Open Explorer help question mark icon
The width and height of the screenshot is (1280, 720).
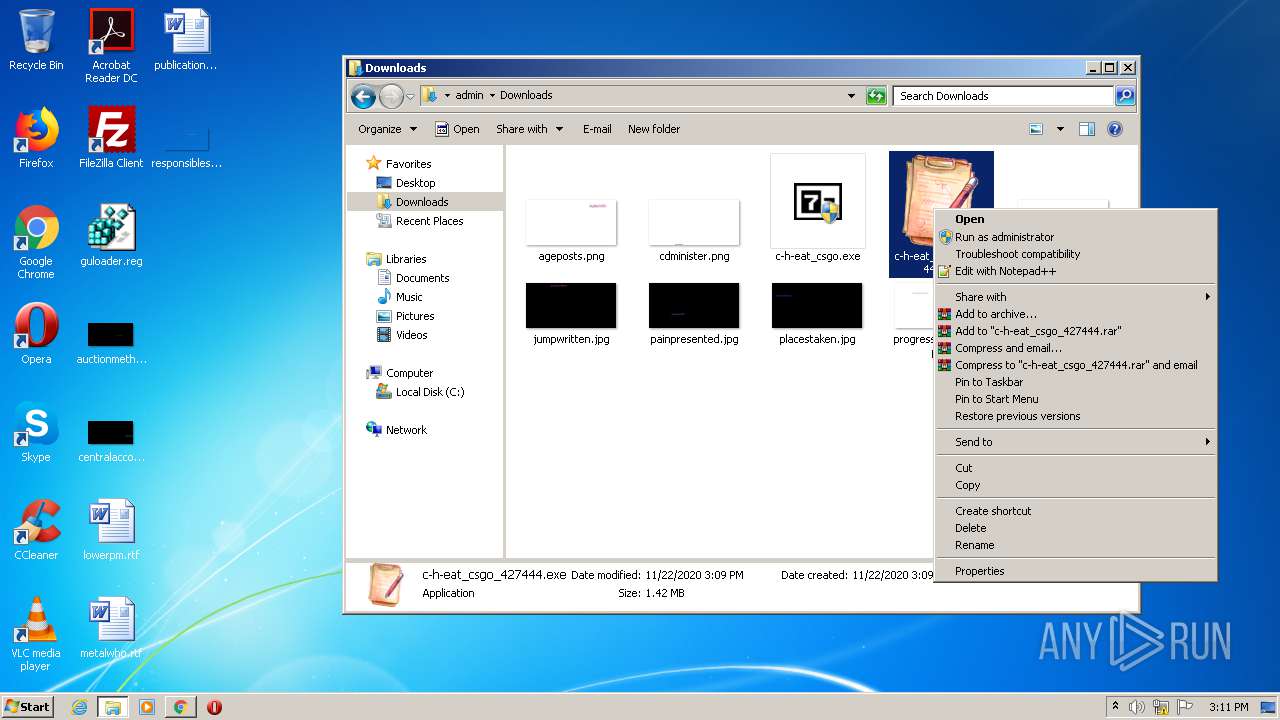(x=1115, y=129)
